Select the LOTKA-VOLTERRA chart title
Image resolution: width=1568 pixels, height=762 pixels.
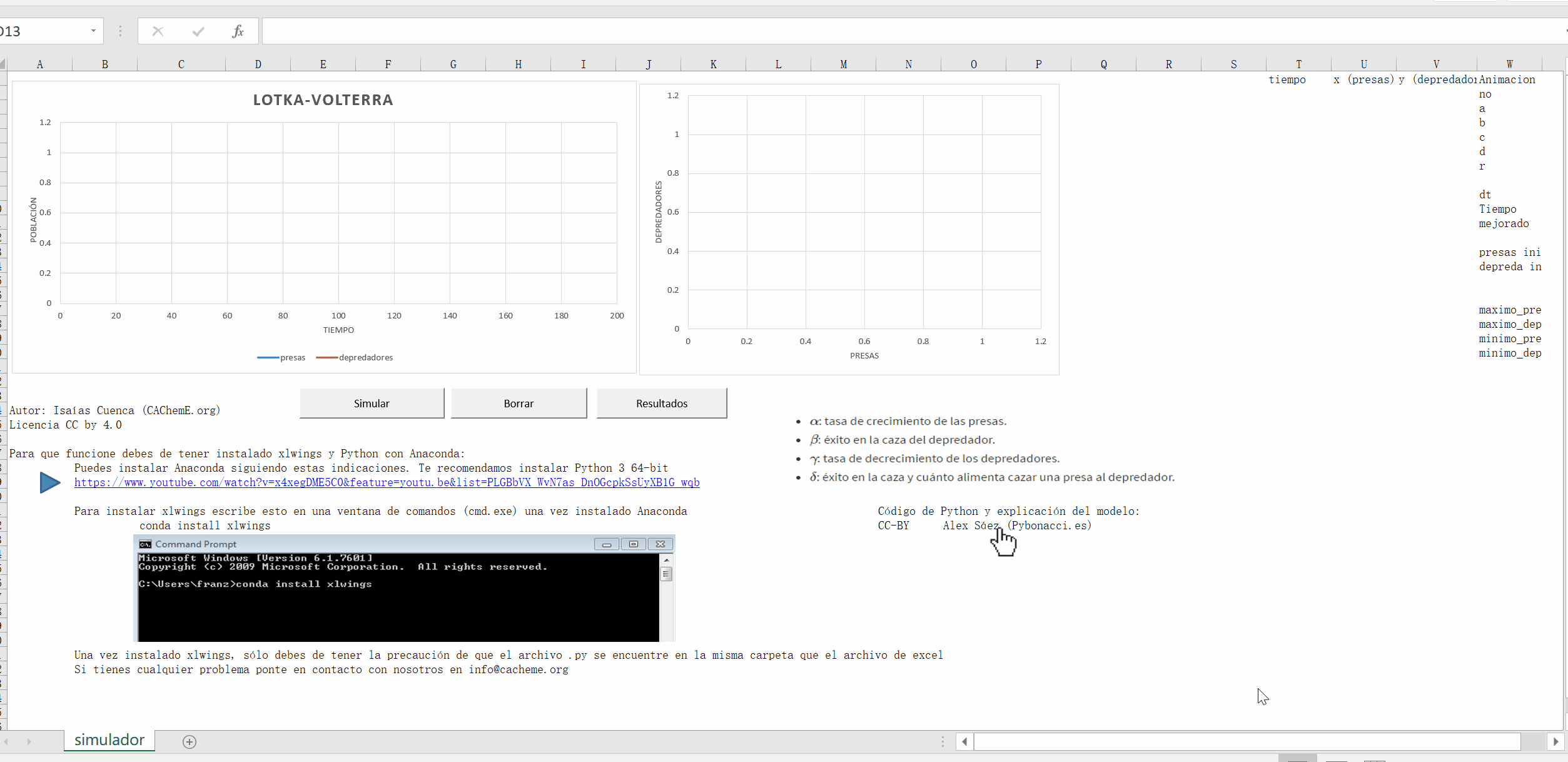323,100
